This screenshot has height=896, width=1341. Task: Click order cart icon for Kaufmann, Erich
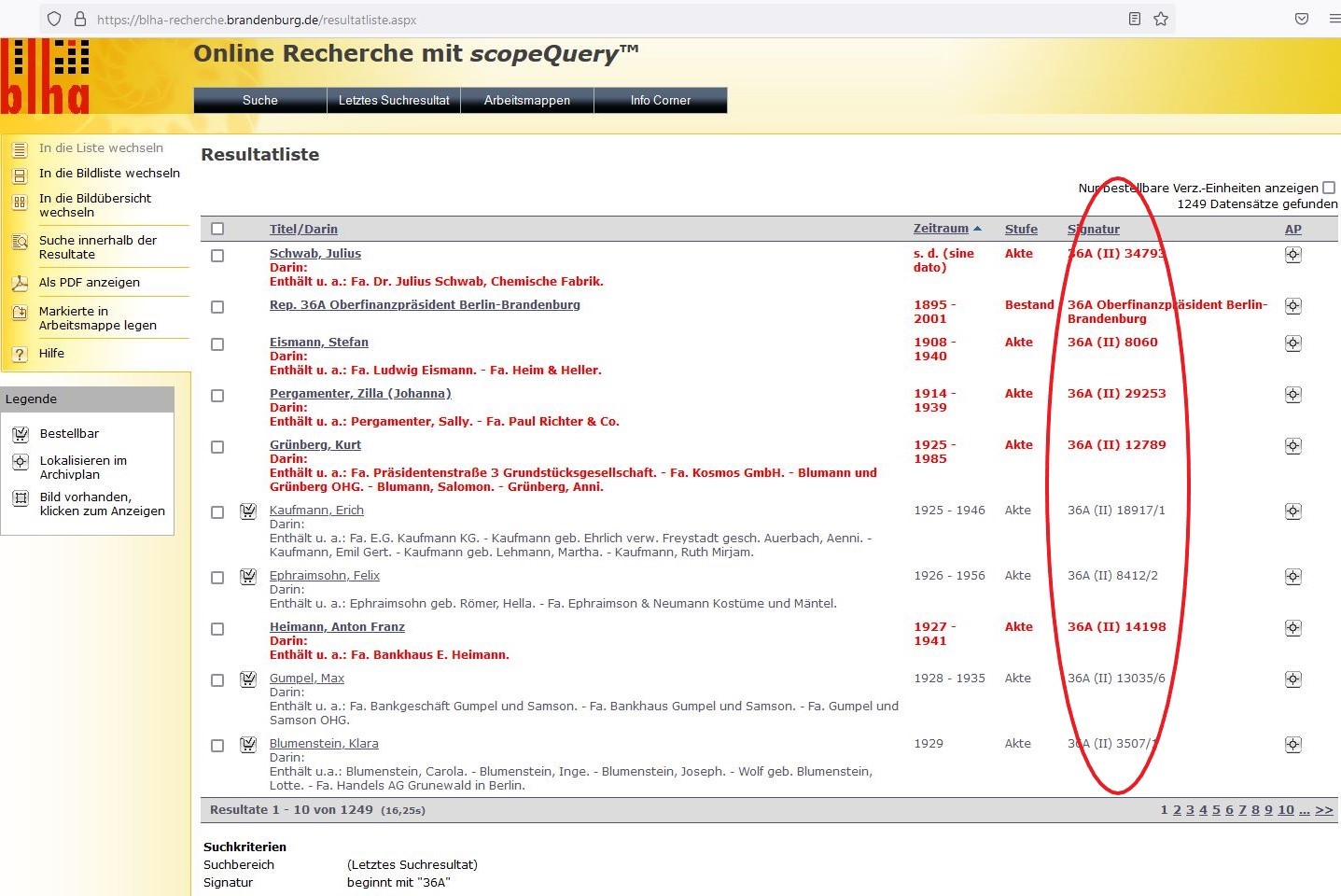tap(248, 511)
